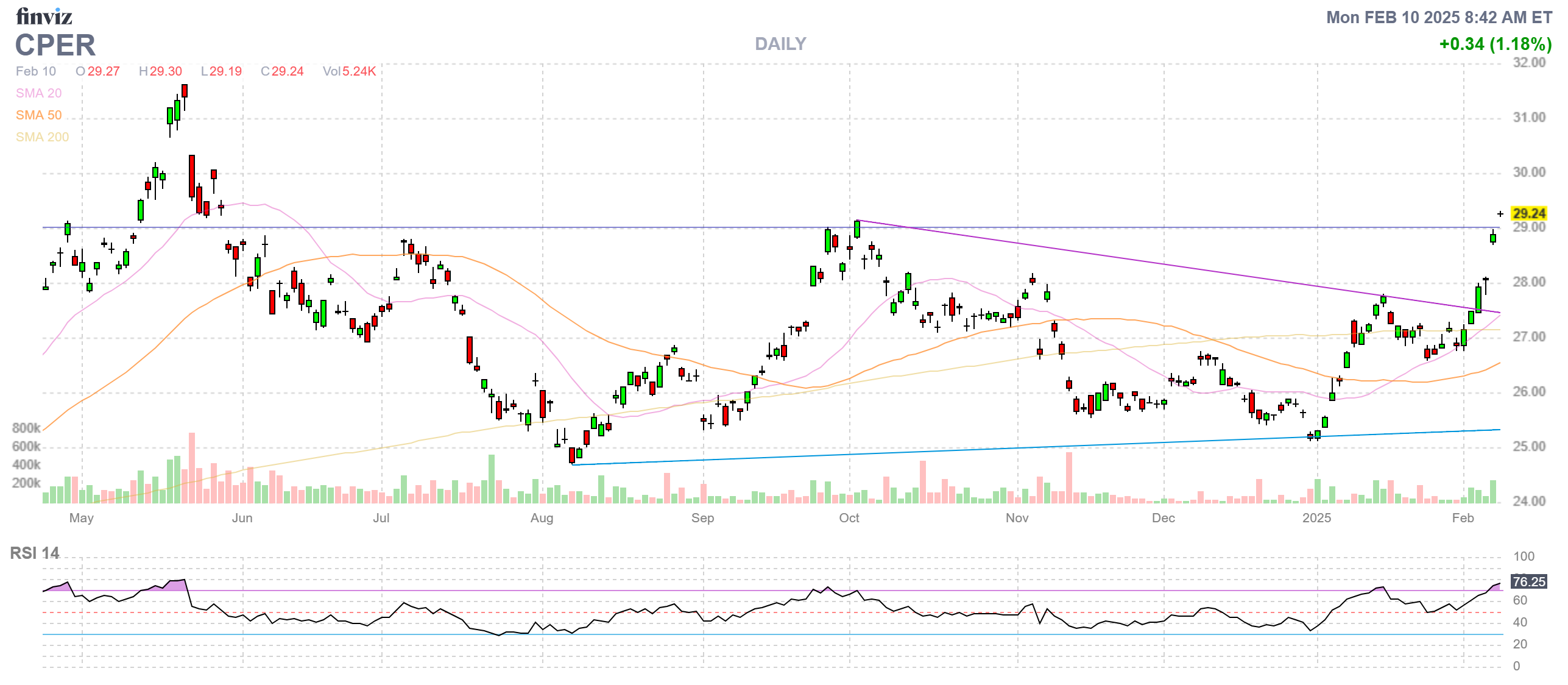Click the Oct label on time axis
Image resolution: width=1568 pixels, height=685 pixels.
849,518
